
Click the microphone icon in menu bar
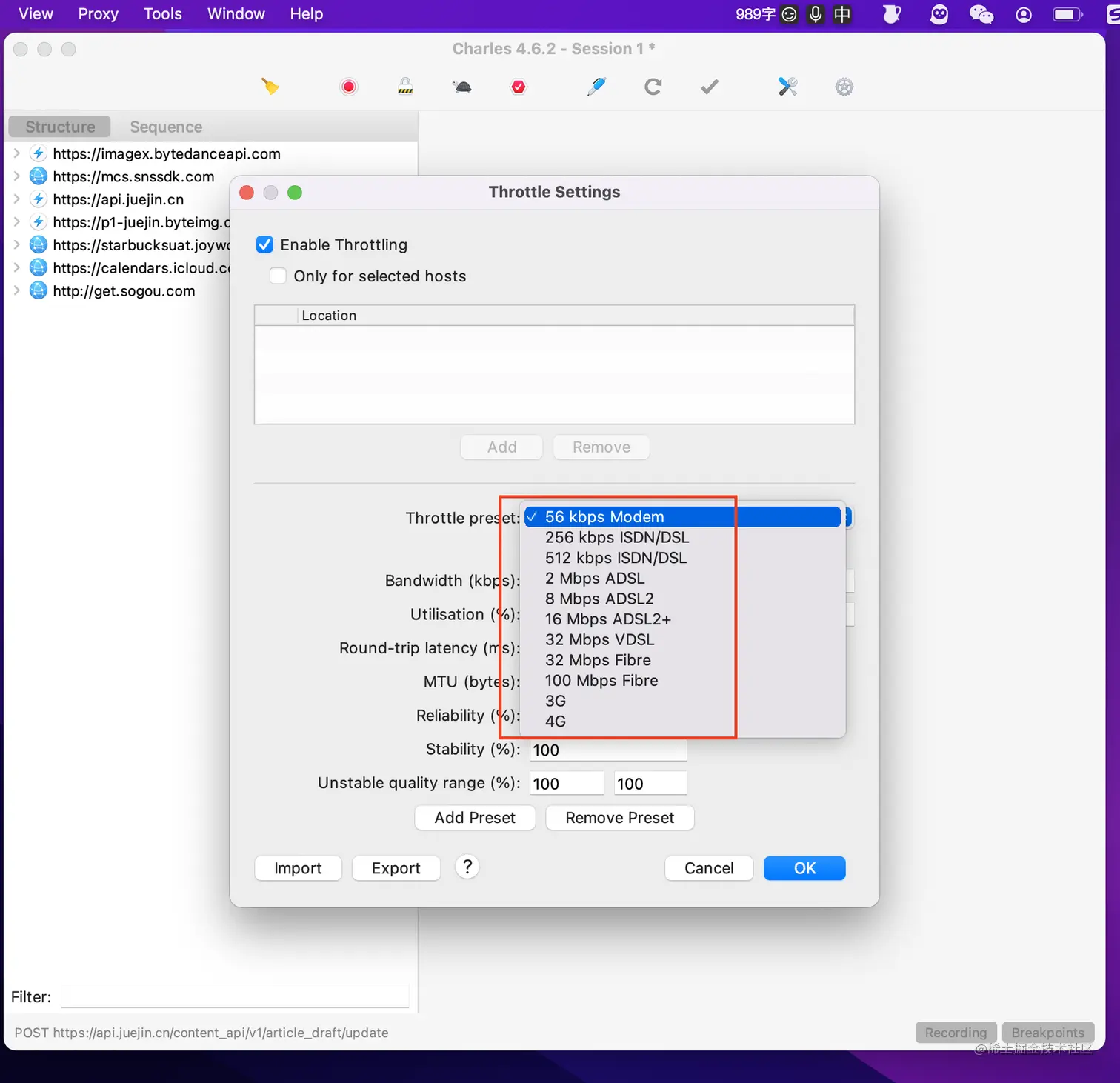(816, 14)
